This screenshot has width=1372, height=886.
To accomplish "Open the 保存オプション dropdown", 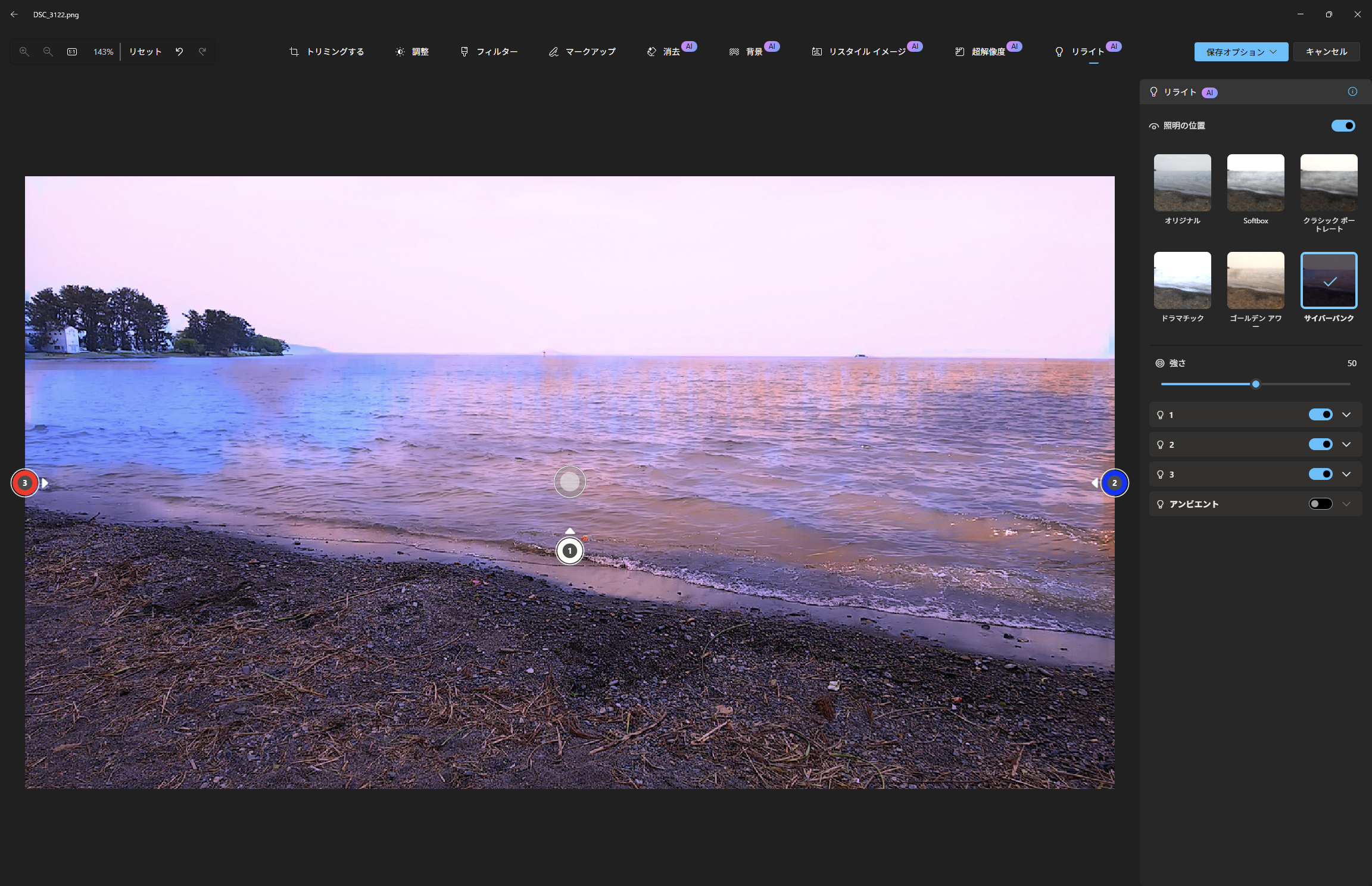I will (x=1241, y=52).
